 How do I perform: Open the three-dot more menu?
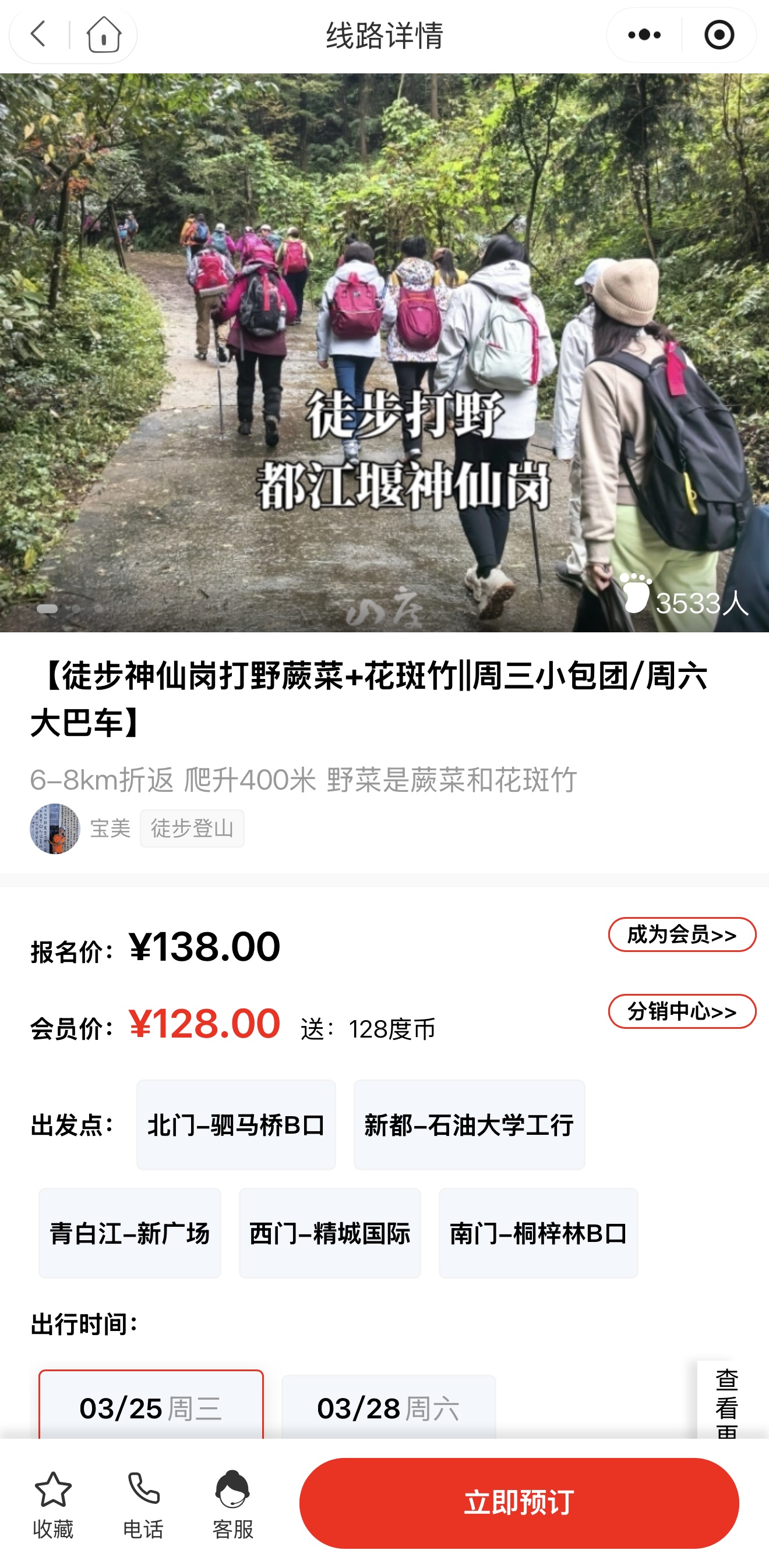pyautogui.click(x=644, y=35)
